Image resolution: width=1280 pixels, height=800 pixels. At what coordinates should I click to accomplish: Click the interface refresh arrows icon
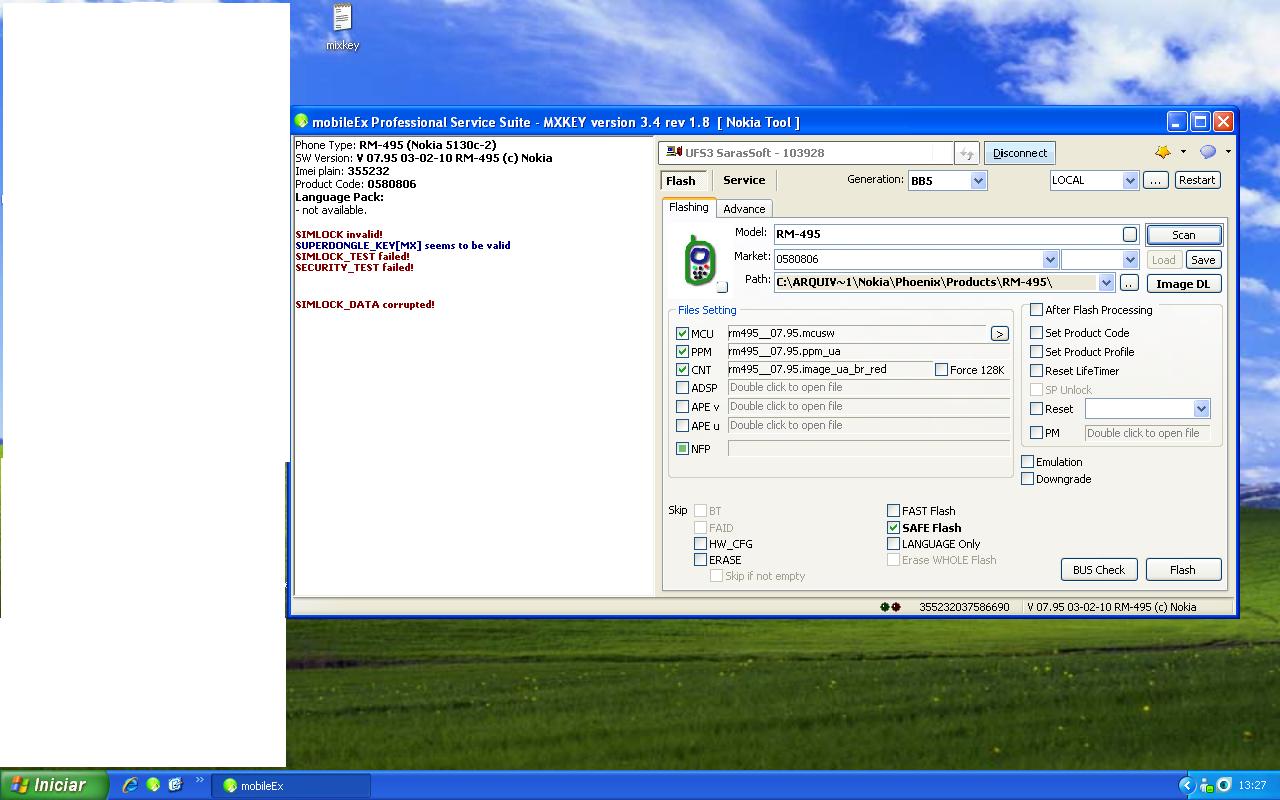[x=966, y=153]
